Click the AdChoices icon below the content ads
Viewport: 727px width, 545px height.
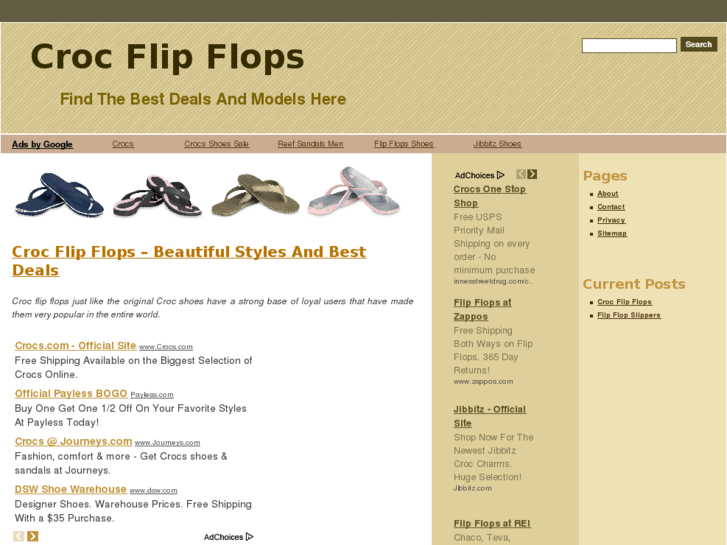click(x=249, y=537)
